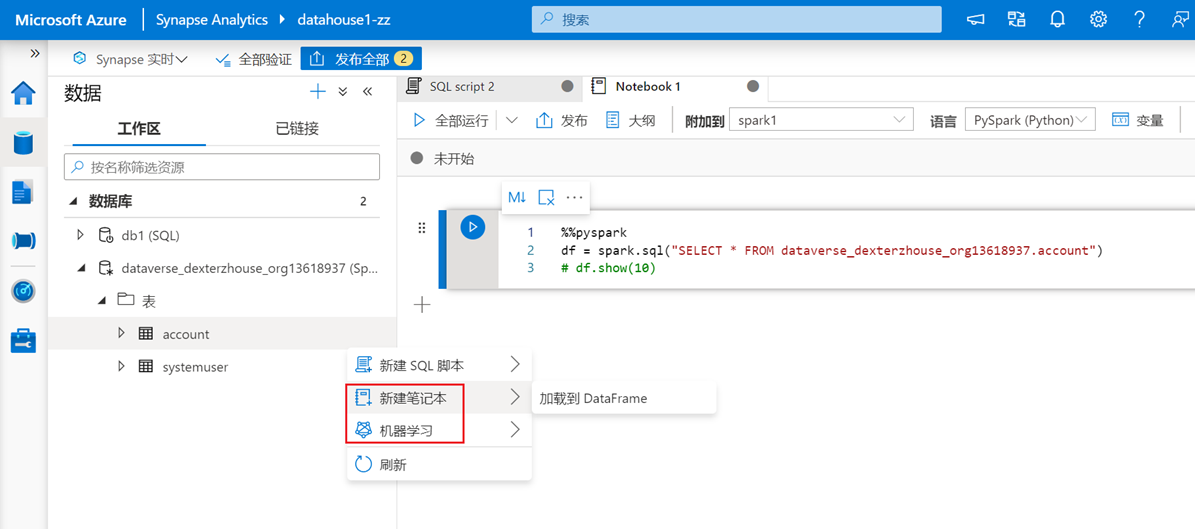Open 变量 variables panel
Viewport: 1195px width, 529px height.
[1138, 120]
